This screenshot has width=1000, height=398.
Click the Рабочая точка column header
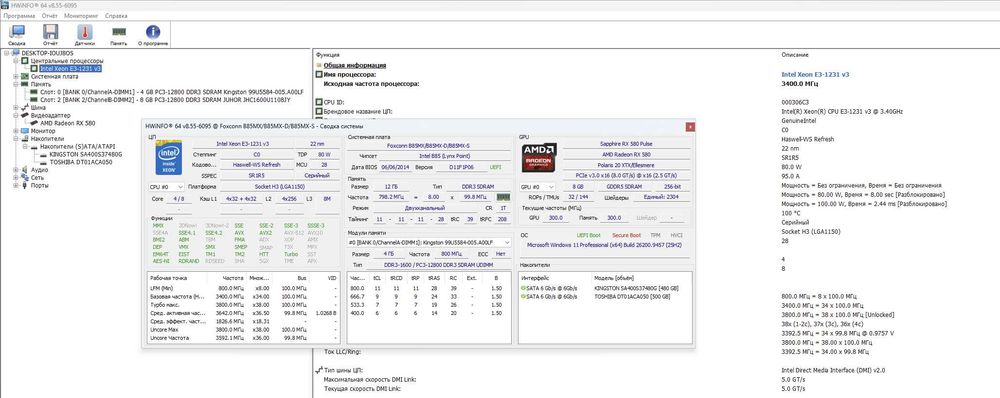[177, 279]
